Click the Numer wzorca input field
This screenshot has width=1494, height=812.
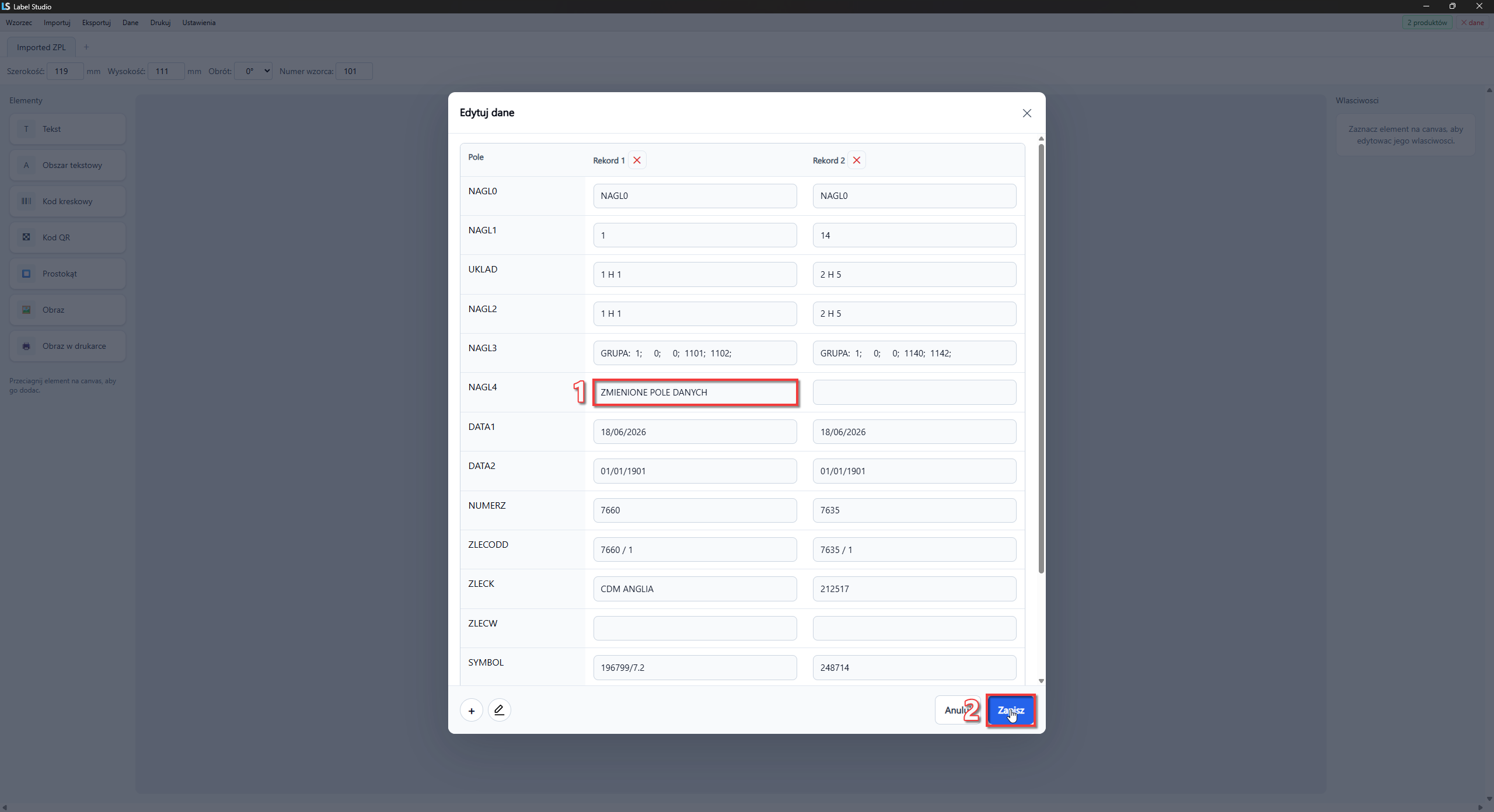pyautogui.click(x=354, y=71)
